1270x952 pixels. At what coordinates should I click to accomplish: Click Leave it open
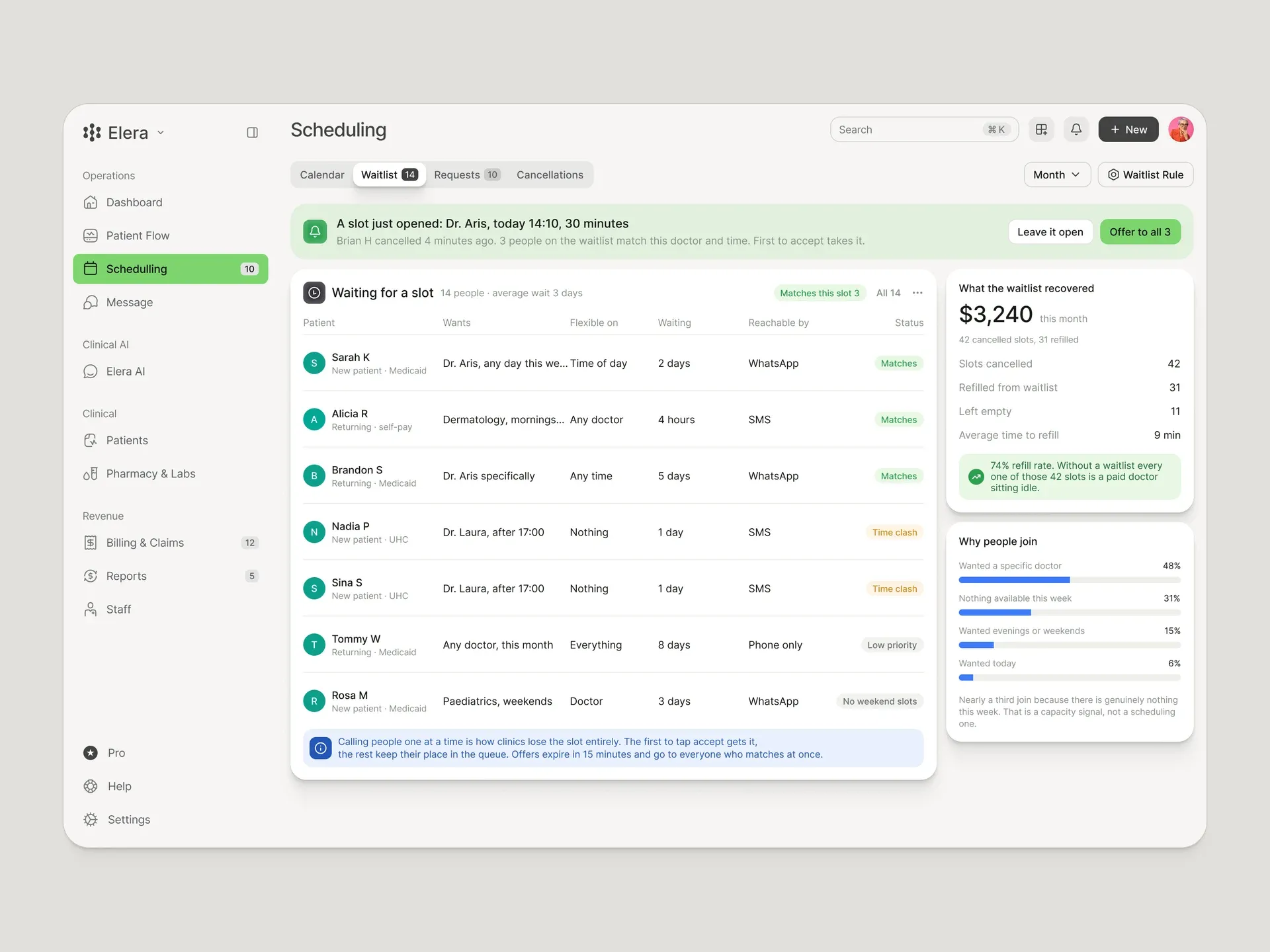(1050, 232)
